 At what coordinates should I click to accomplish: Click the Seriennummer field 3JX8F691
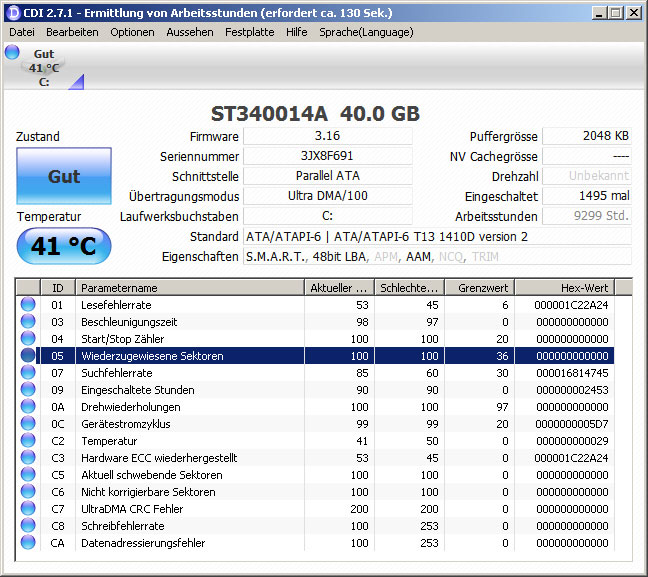[328, 156]
